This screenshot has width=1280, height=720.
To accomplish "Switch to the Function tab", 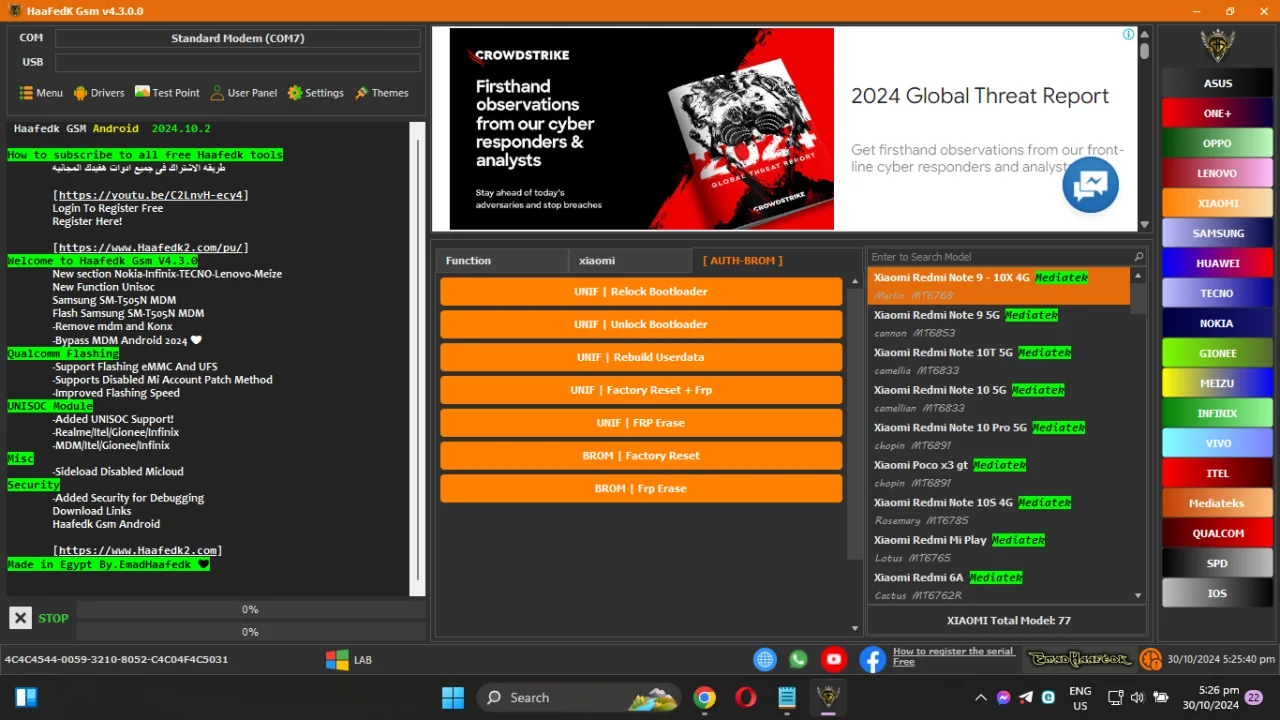I will (x=502, y=261).
